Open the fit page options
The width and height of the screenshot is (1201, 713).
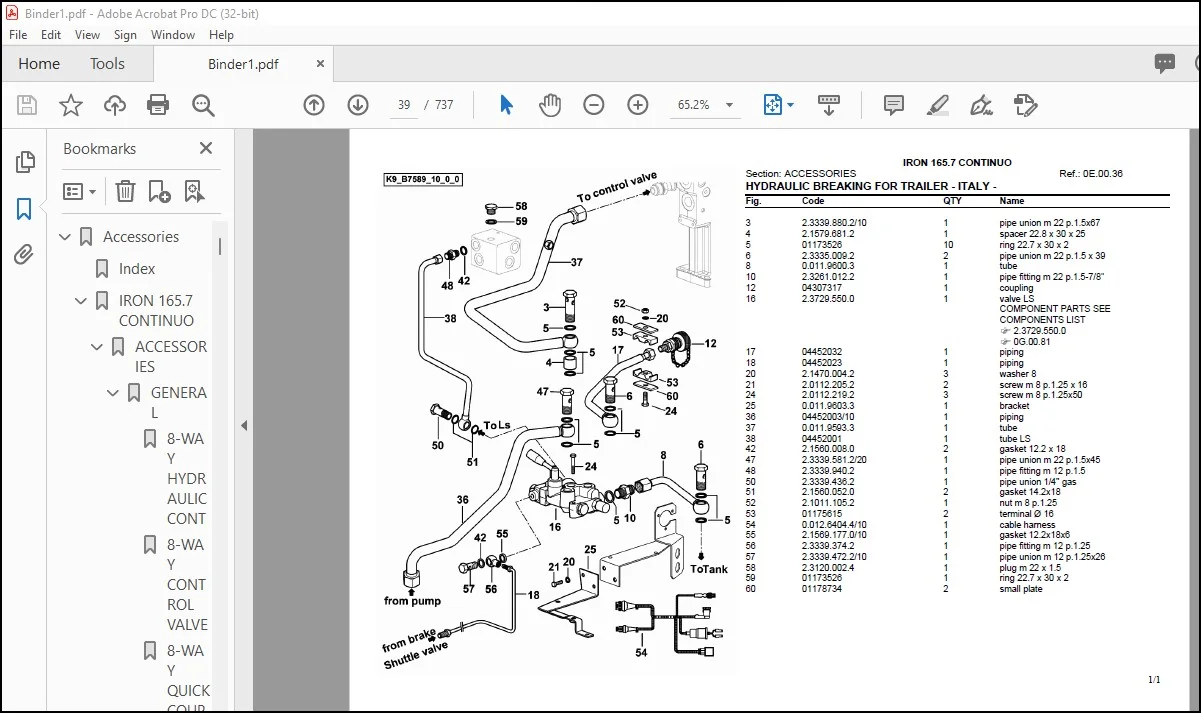[778, 105]
